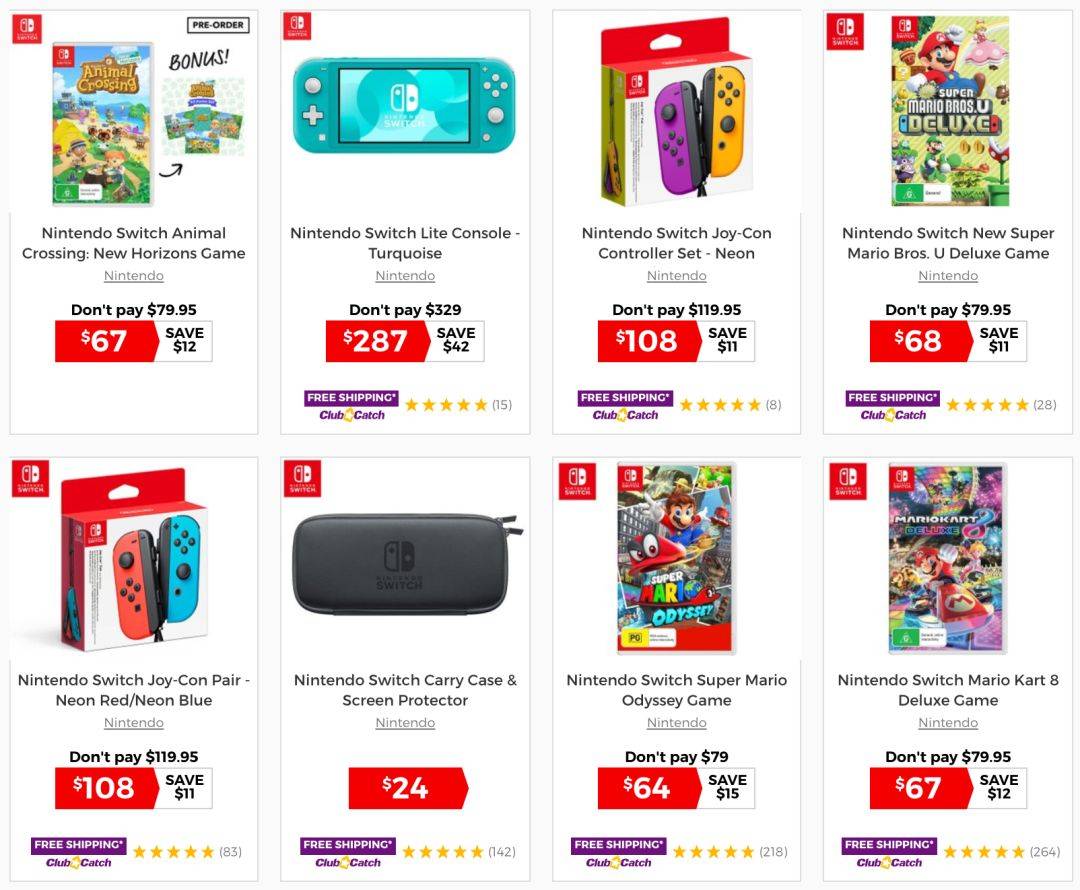Open Nintendo Switch Super Mario Odyssey Game title
Viewport: 1080px width, 890px height.
pyautogui.click(x=676, y=690)
